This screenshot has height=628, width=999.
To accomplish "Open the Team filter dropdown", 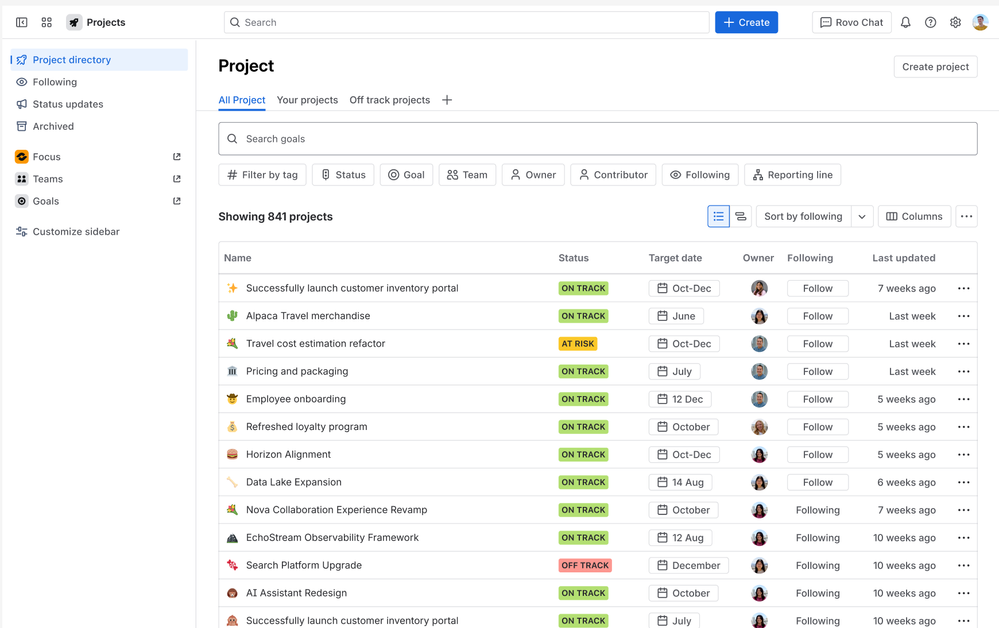I will [467, 175].
